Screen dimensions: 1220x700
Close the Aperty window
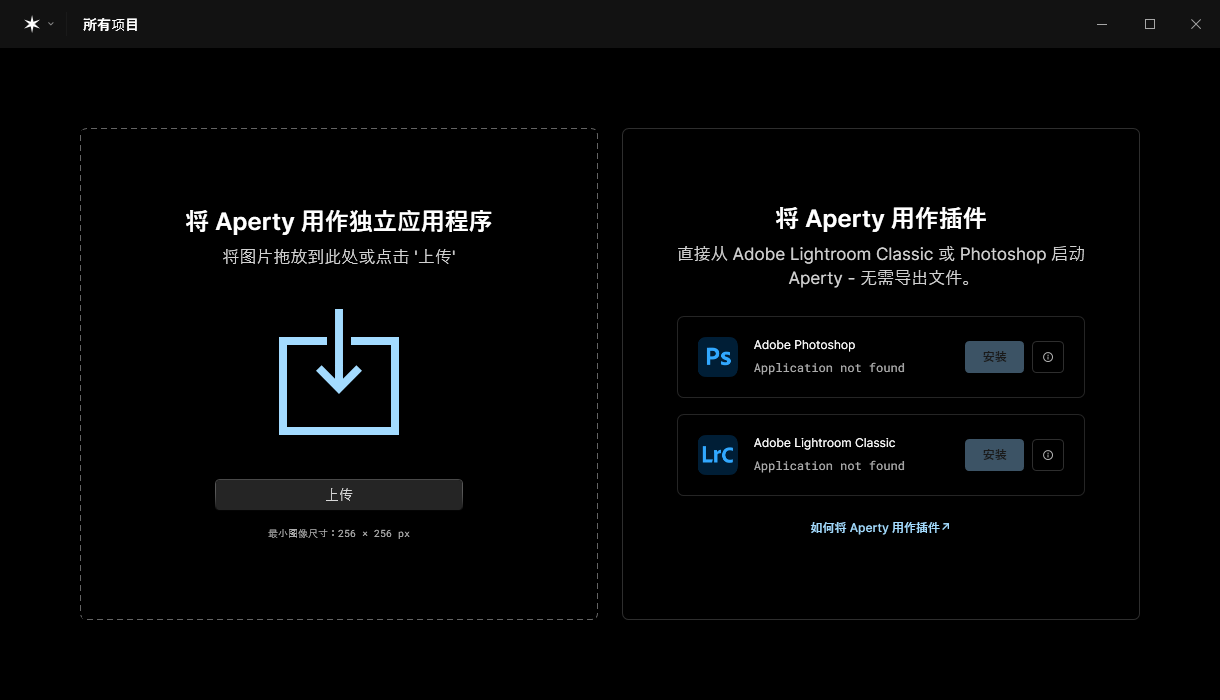click(x=1196, y=23)
